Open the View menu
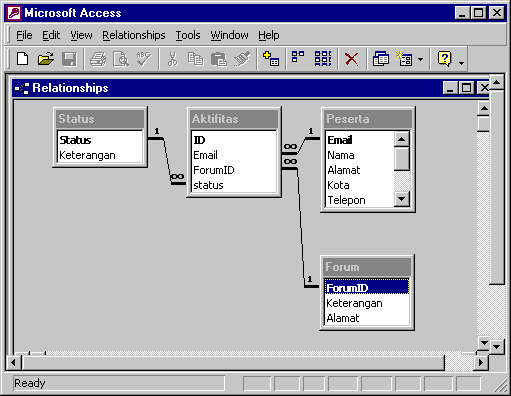511x396 pixels. pyautogui.click(x=81, y=35)
